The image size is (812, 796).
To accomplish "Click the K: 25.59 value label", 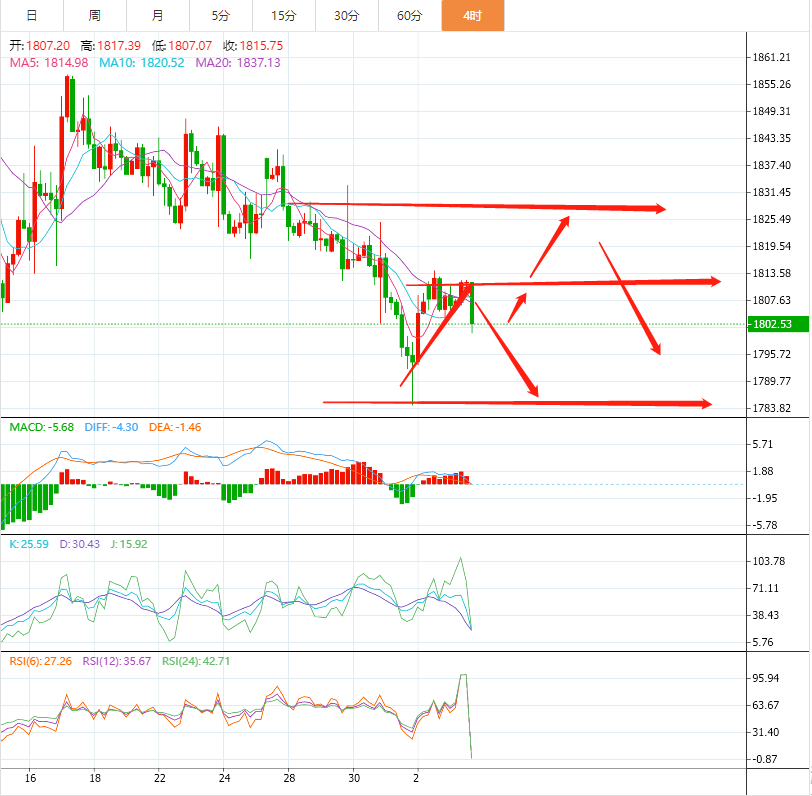I will 29,544.
